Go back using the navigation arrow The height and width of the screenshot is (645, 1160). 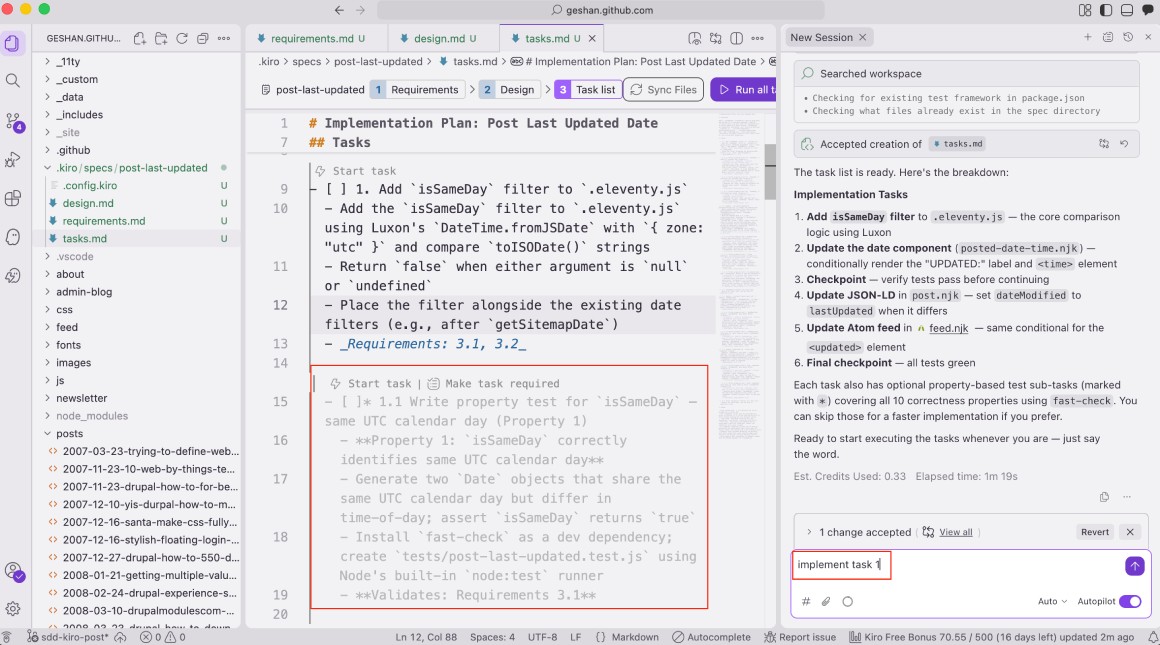[x=339, y=10]
